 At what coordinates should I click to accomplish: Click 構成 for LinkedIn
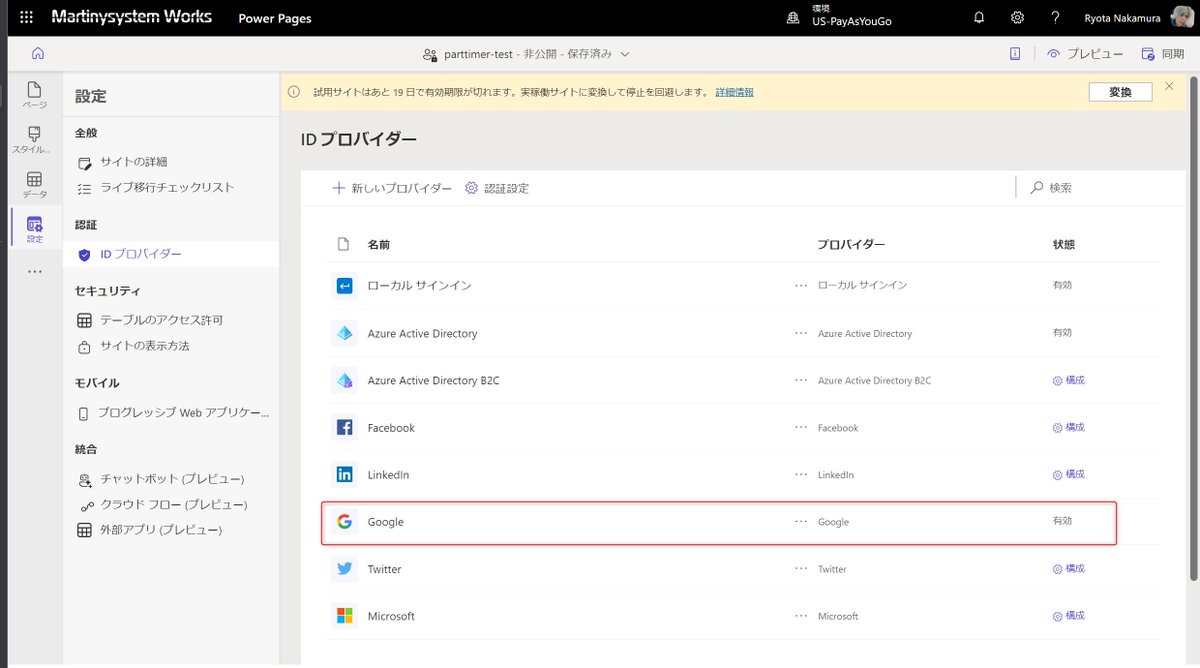1068,474
